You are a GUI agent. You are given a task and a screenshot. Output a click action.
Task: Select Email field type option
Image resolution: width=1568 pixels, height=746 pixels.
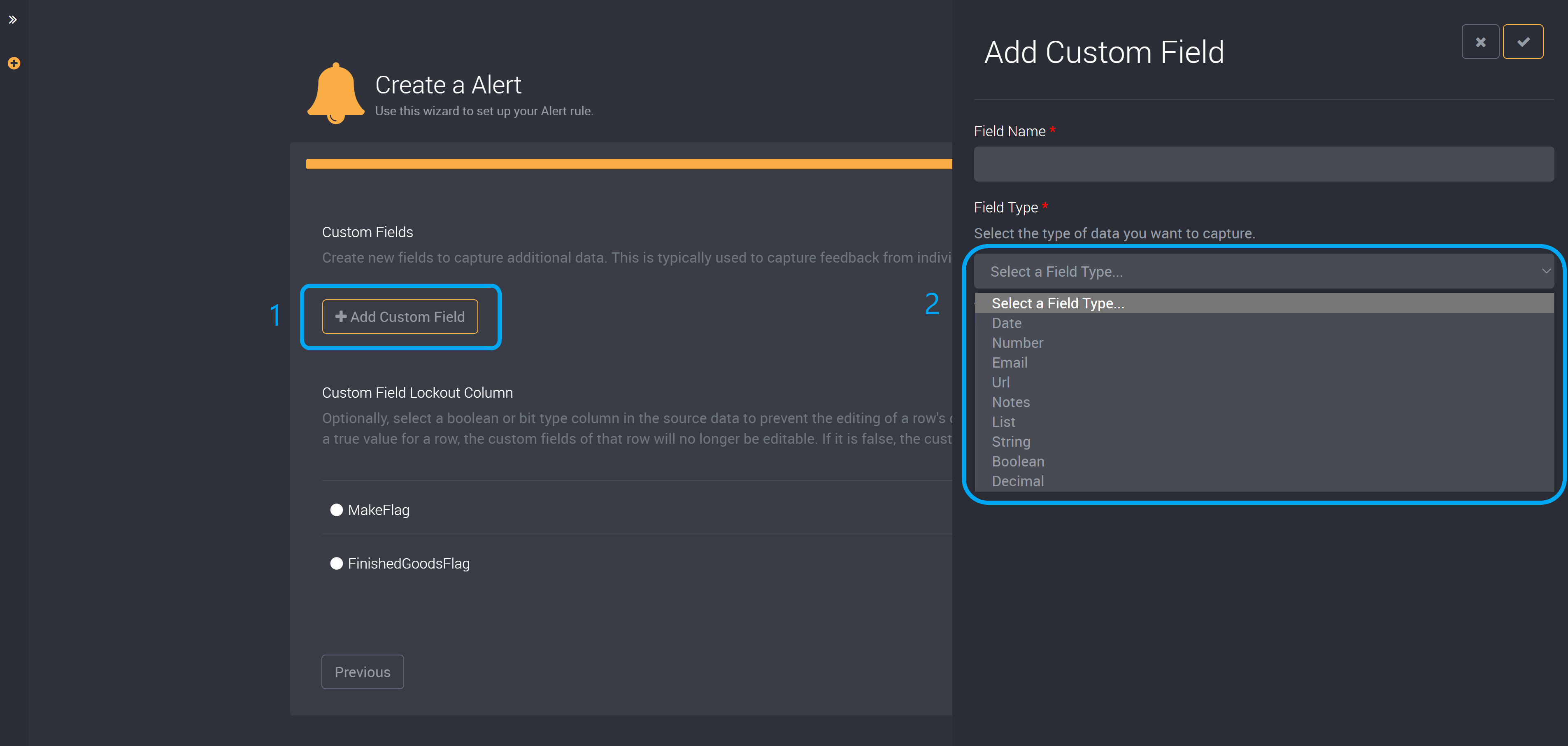click(x=1263, y=363)
